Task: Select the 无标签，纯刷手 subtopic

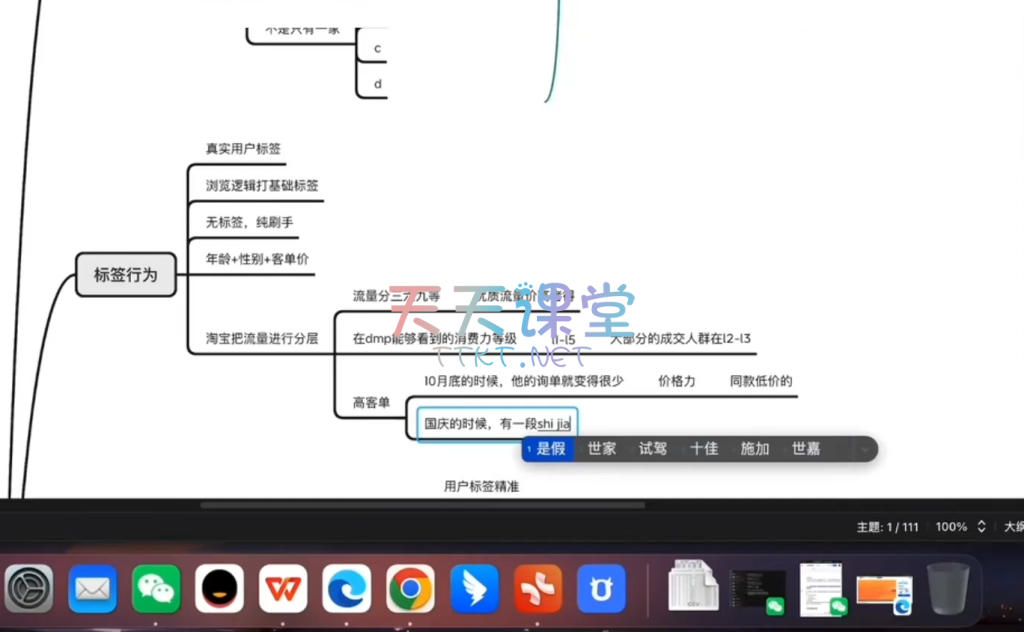Action: 249,222
